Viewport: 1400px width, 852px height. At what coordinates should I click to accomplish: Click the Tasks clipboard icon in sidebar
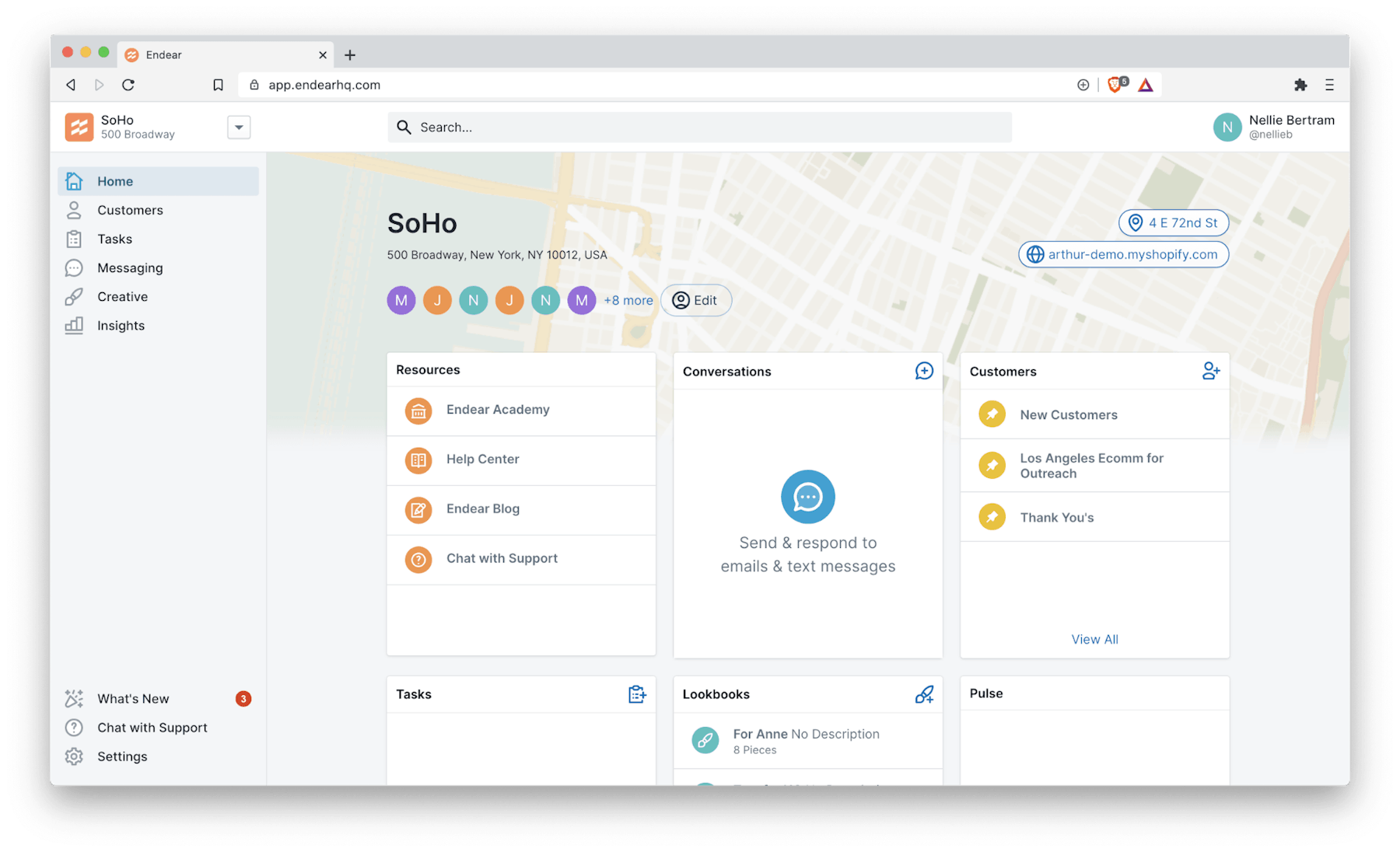pos(74,239)
